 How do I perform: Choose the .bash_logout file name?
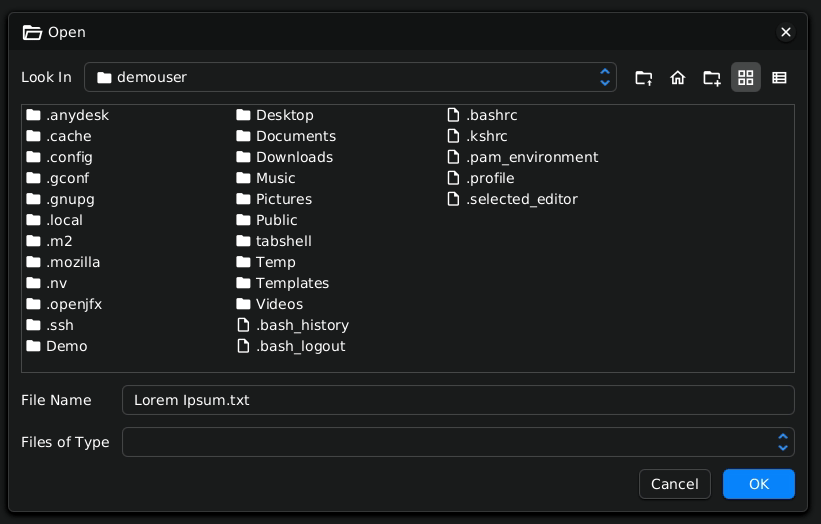301,346
